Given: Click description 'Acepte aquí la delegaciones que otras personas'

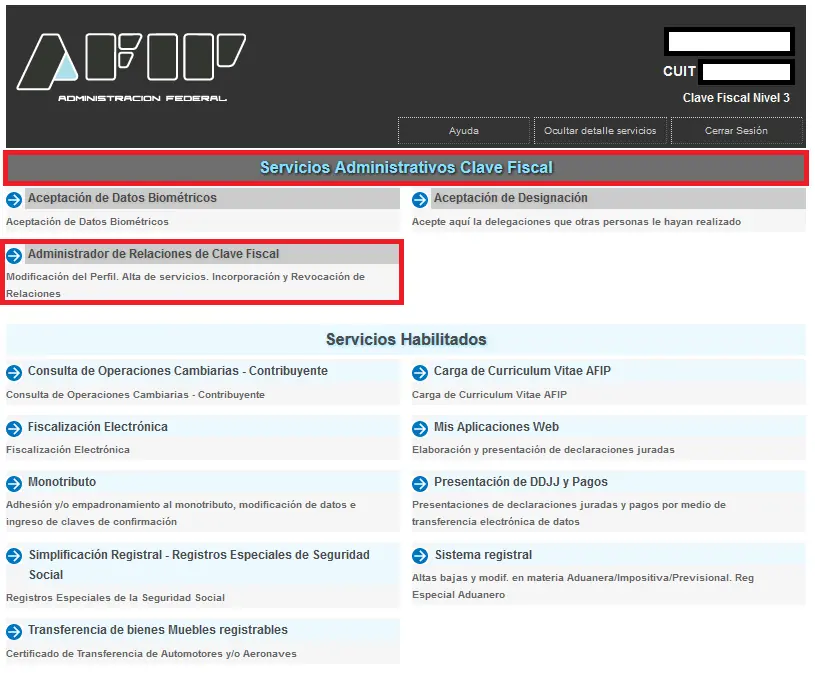Looking at the screenshot, I should [x=576, y=221].
